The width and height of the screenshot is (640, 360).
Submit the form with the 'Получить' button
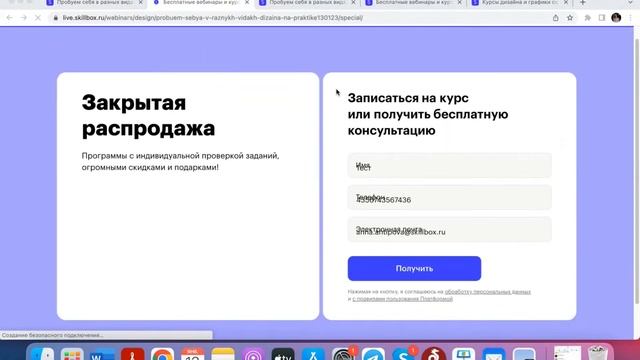click(414, 269)
